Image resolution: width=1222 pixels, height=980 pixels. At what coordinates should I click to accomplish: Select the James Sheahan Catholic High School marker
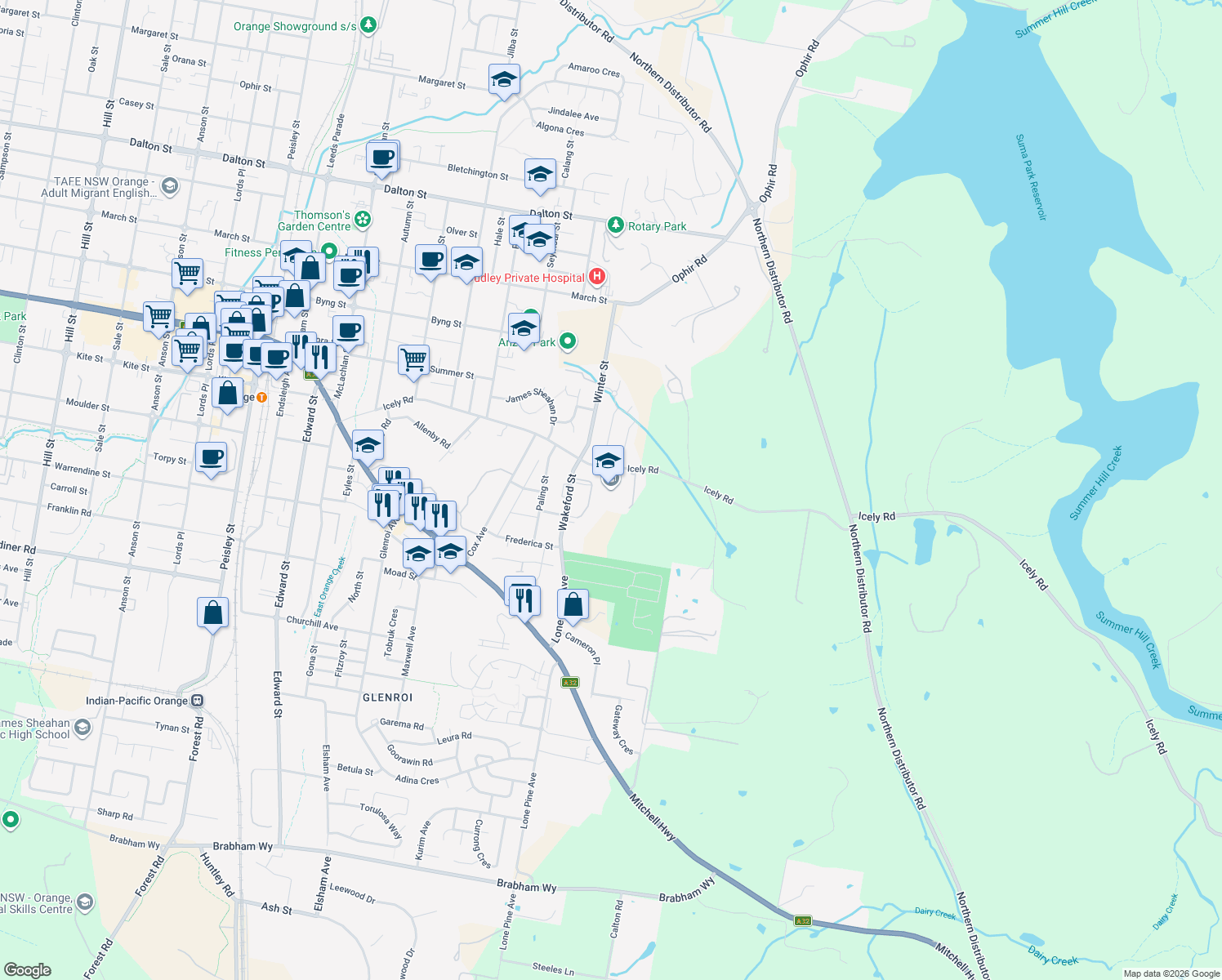[84, 727]
